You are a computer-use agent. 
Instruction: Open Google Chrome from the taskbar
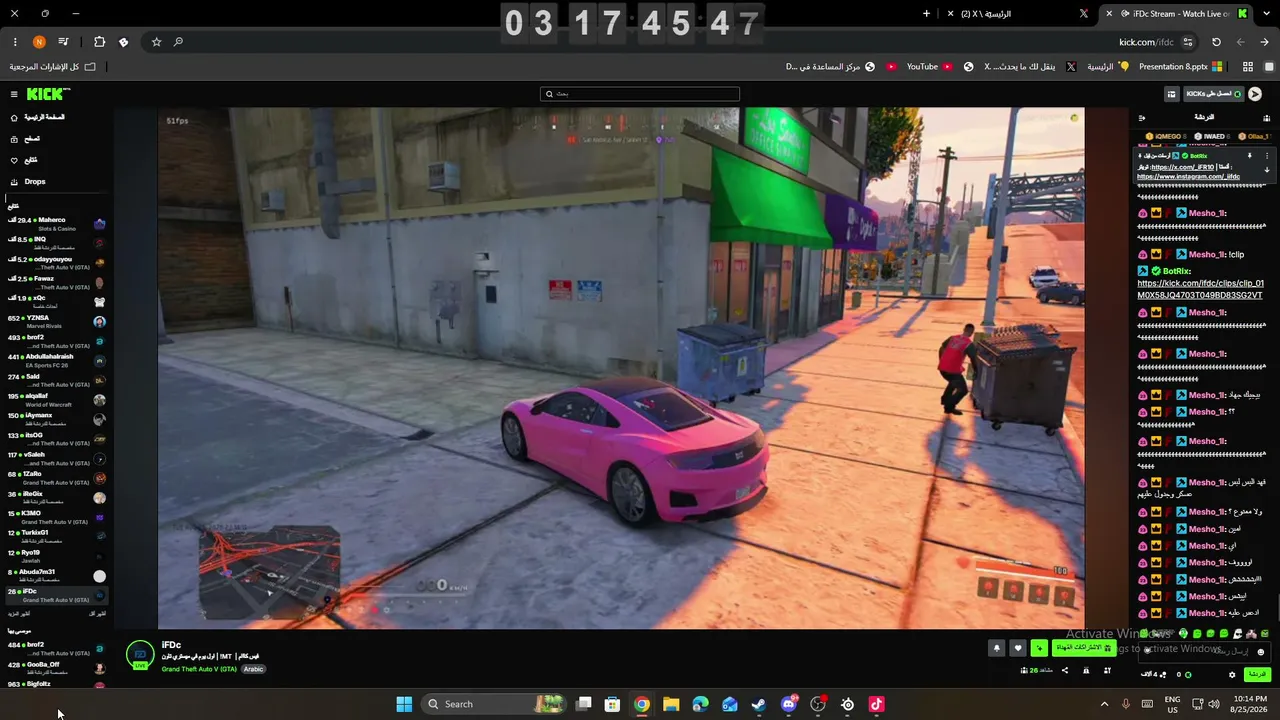click(642, 704)
